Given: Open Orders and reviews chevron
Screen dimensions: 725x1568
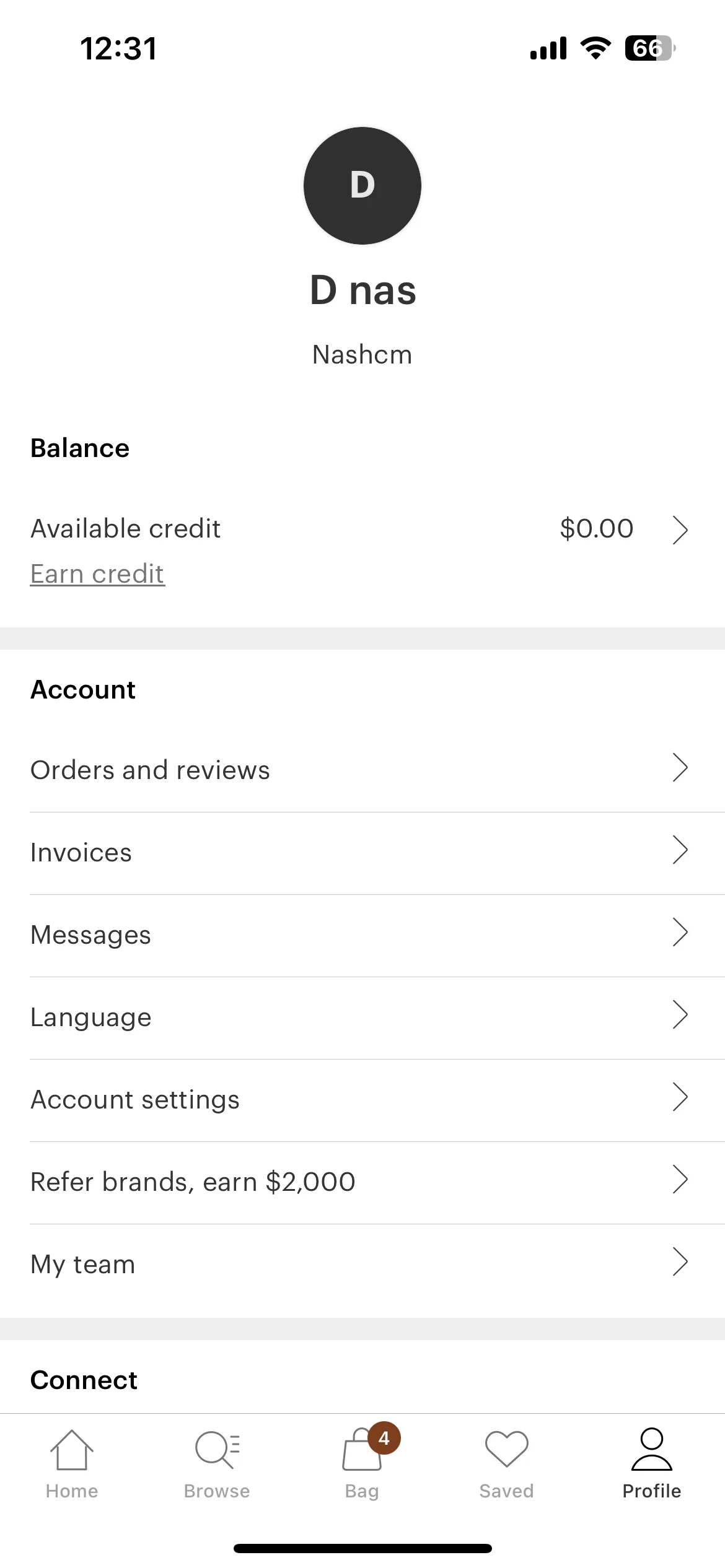Looking at the screenshot, I should coord(680,768).
